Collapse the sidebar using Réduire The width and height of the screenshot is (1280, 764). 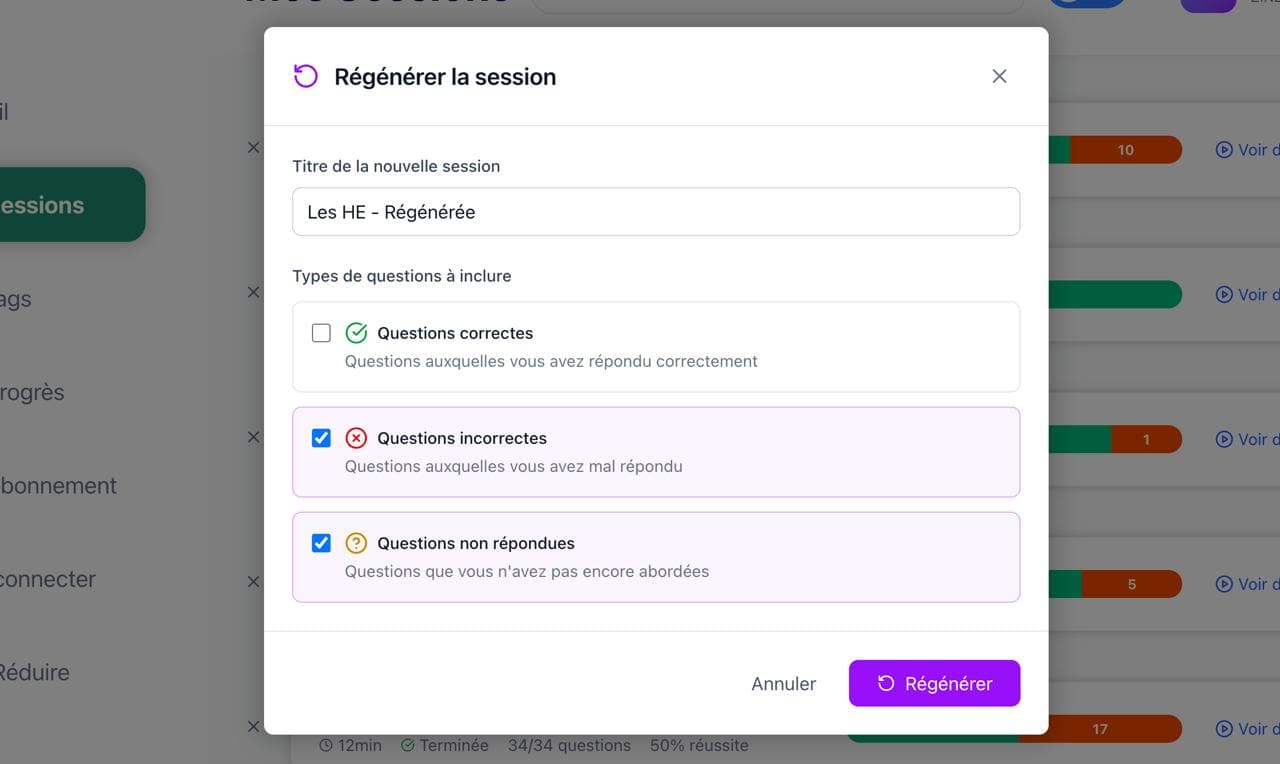(35, 672)
